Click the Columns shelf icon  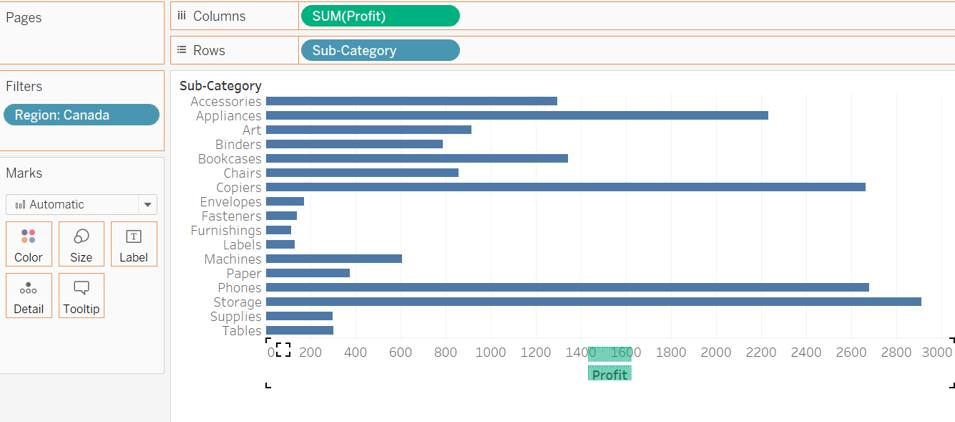181,16
